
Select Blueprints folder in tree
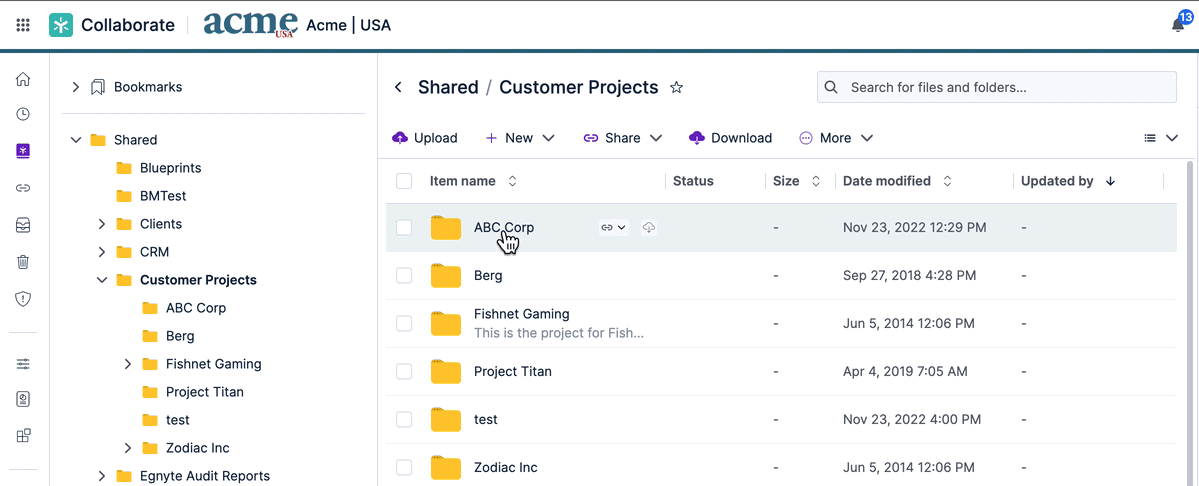[x=171, y=168]
